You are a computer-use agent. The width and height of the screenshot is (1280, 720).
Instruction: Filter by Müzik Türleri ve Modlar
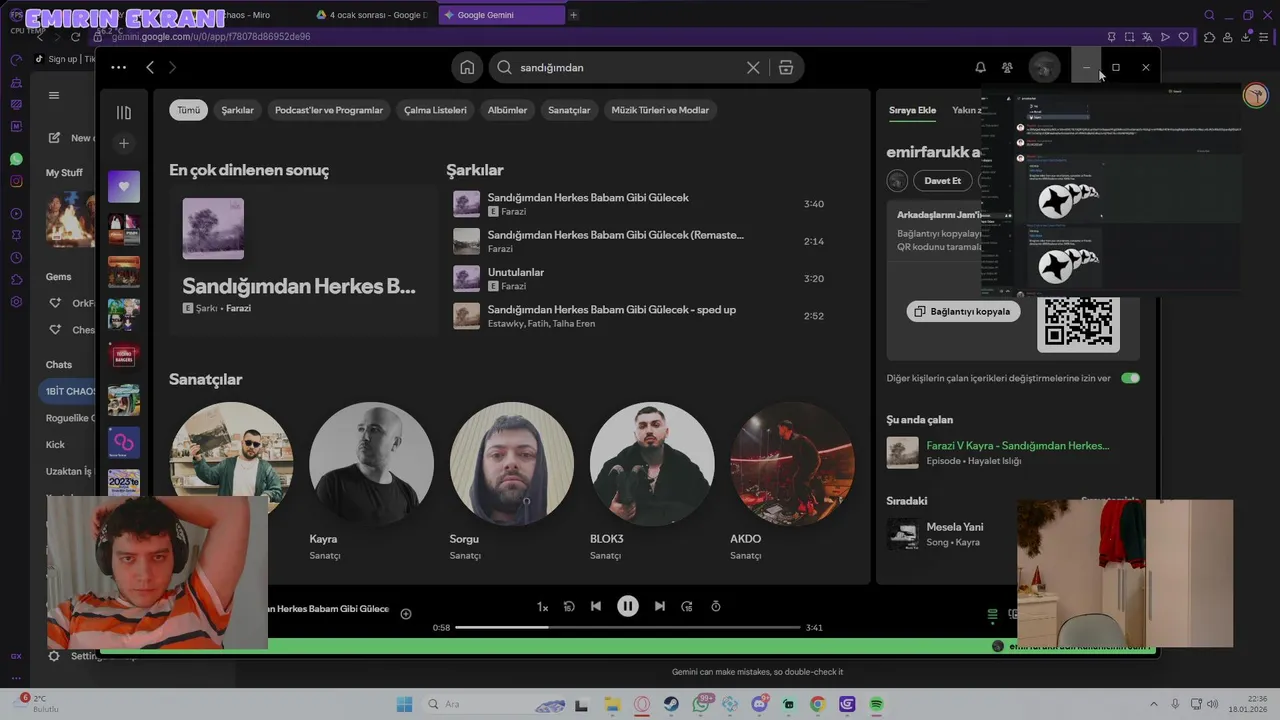tap(660, 110)
